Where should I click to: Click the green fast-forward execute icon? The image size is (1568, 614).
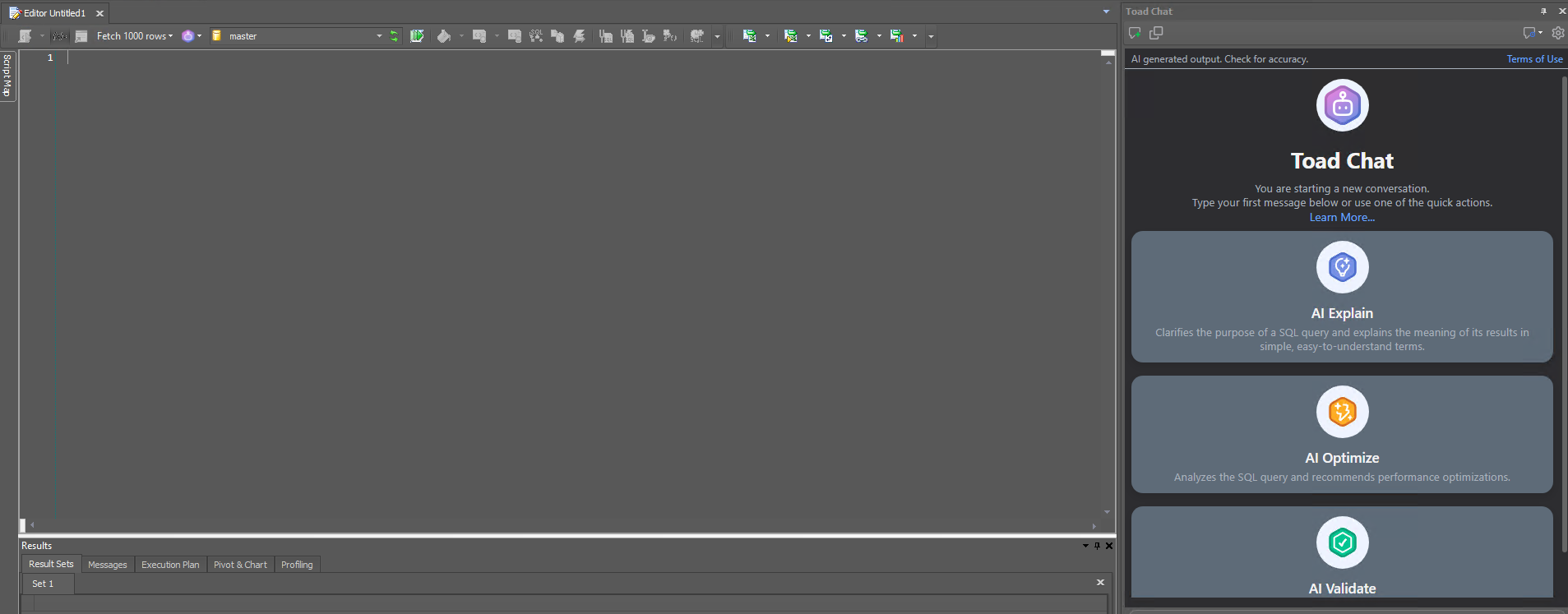pos(417,36)
